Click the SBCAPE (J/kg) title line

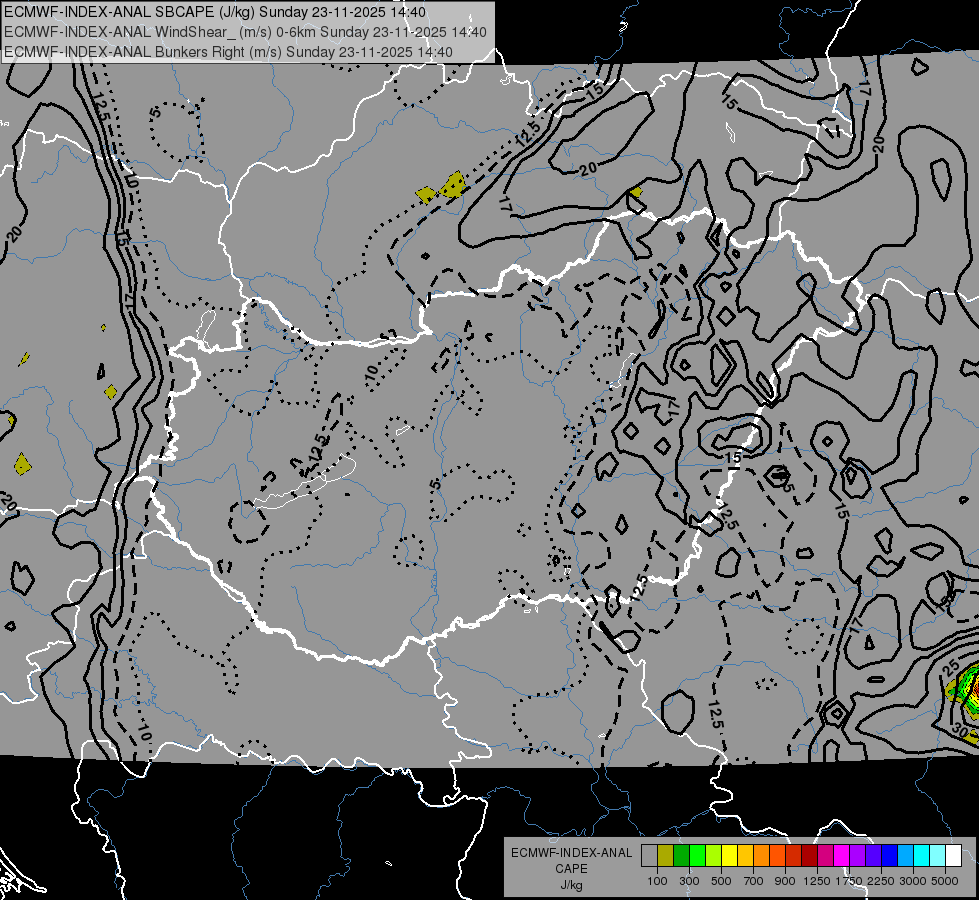215,12
